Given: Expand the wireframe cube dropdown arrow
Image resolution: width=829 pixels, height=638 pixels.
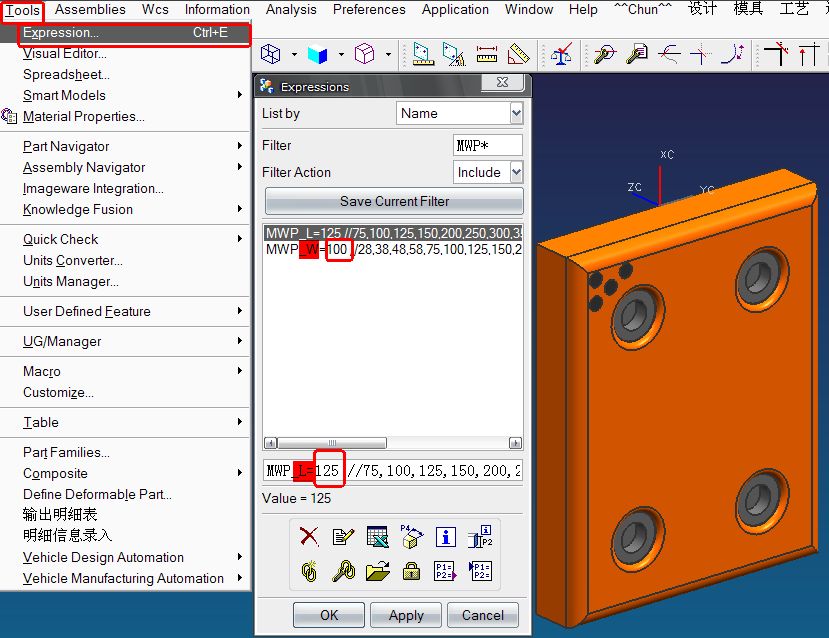Looking at the screenshot, I should pyautogui.click(x=294, y=54).
